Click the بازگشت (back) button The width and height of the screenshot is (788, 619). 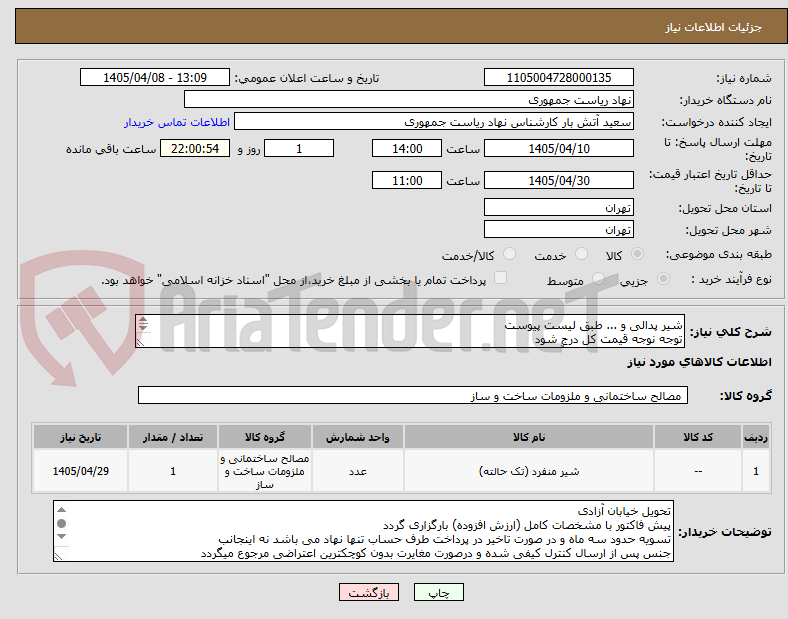(369, 592)
